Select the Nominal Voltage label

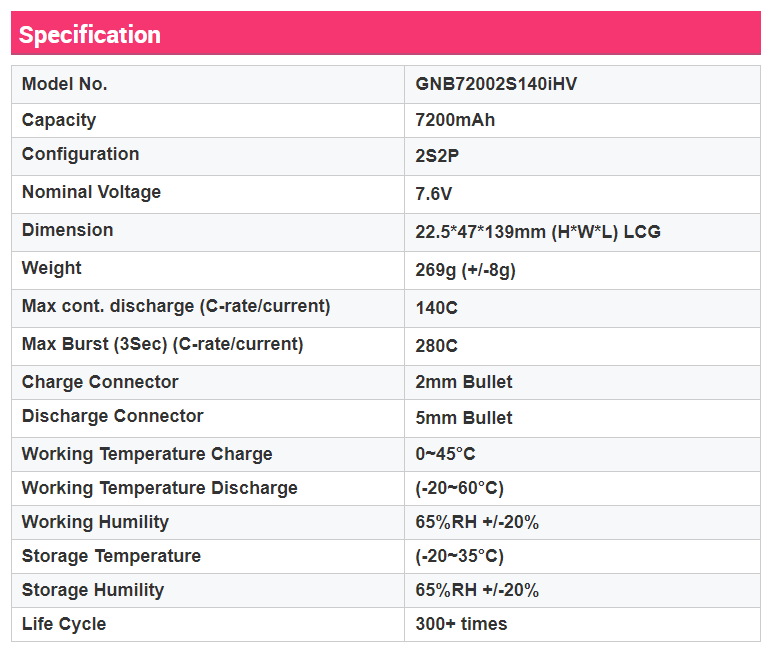[x=91, y=192]
